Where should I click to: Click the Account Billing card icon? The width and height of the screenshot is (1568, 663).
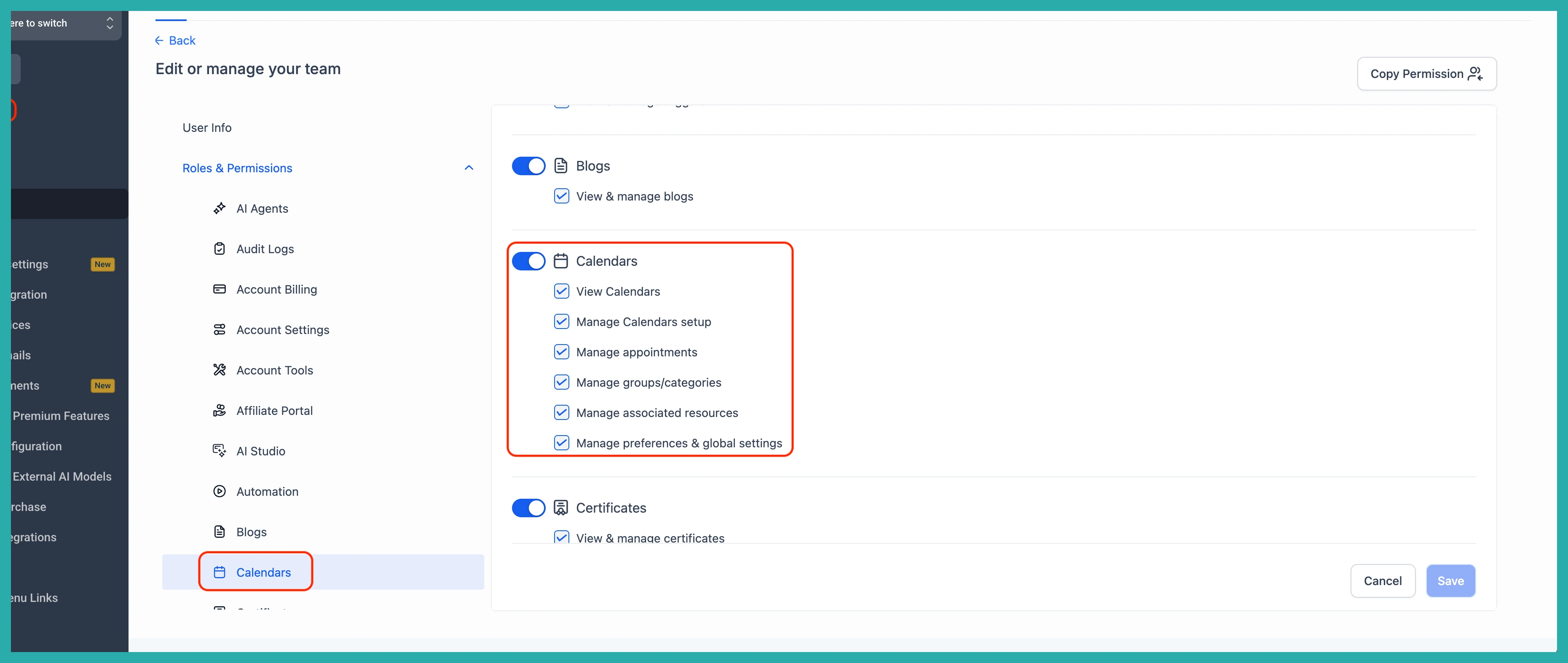click(219, 289)
